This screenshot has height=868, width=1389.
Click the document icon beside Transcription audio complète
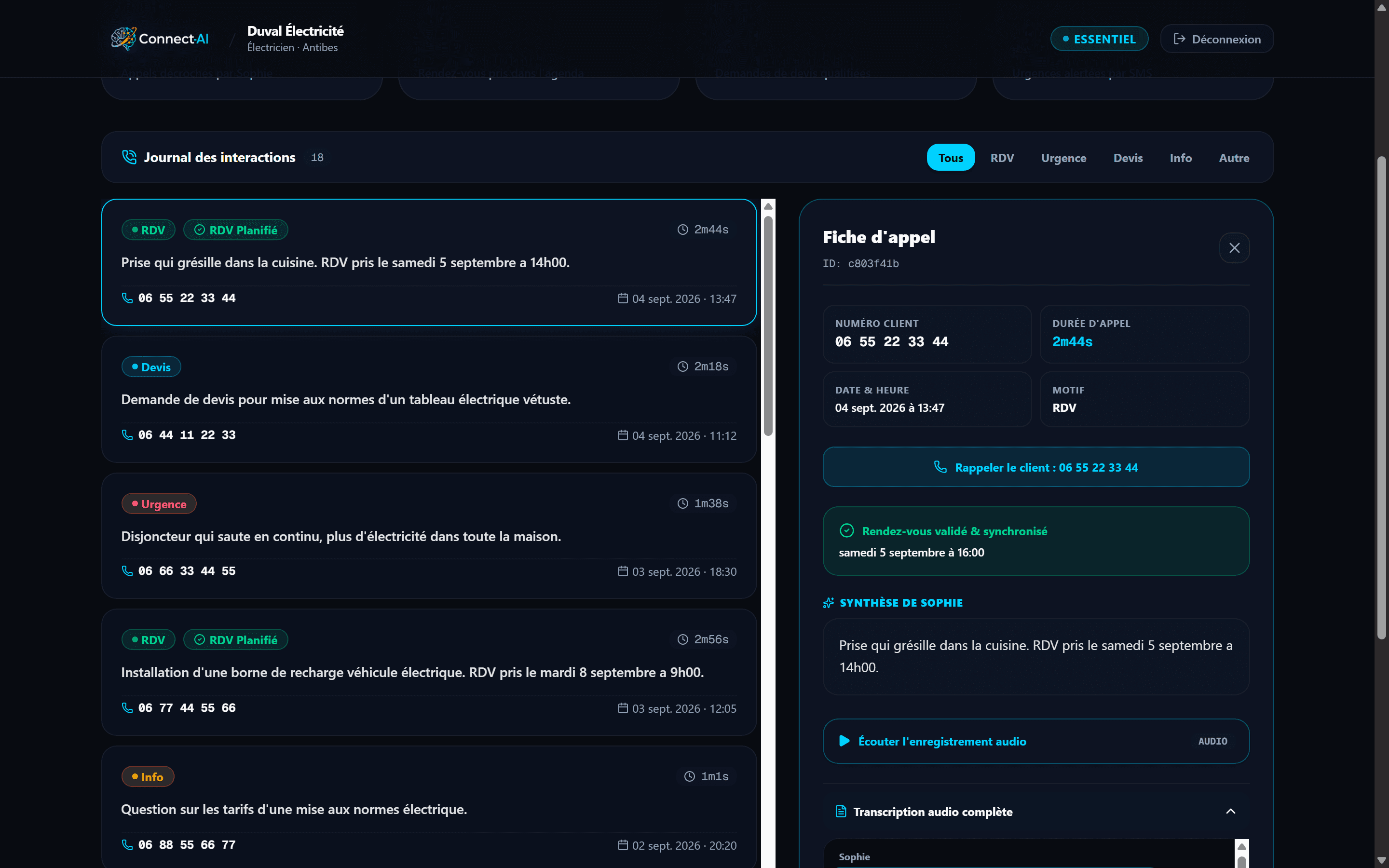point(841,811)
